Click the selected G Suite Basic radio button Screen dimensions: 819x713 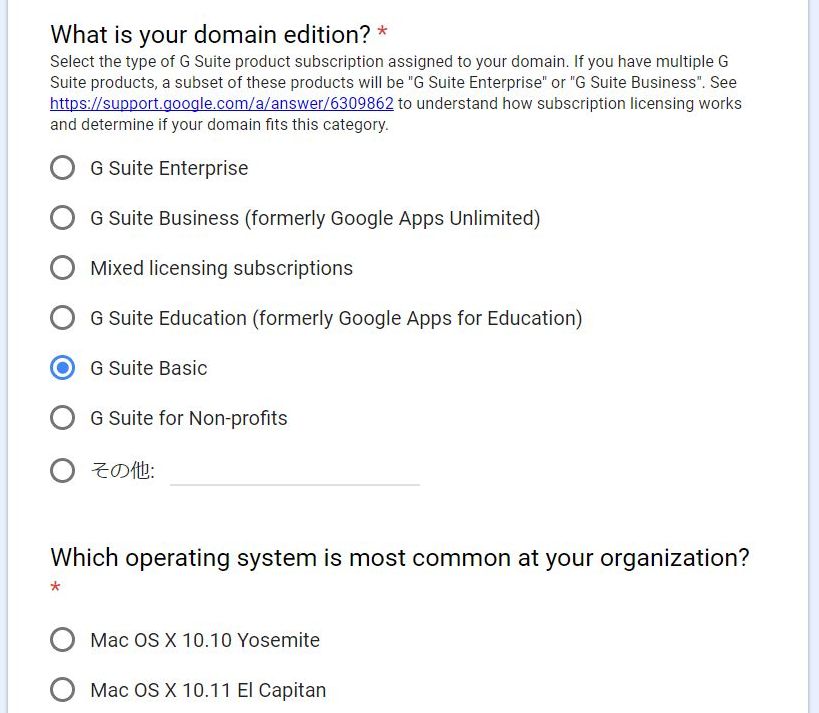(63, 368)
